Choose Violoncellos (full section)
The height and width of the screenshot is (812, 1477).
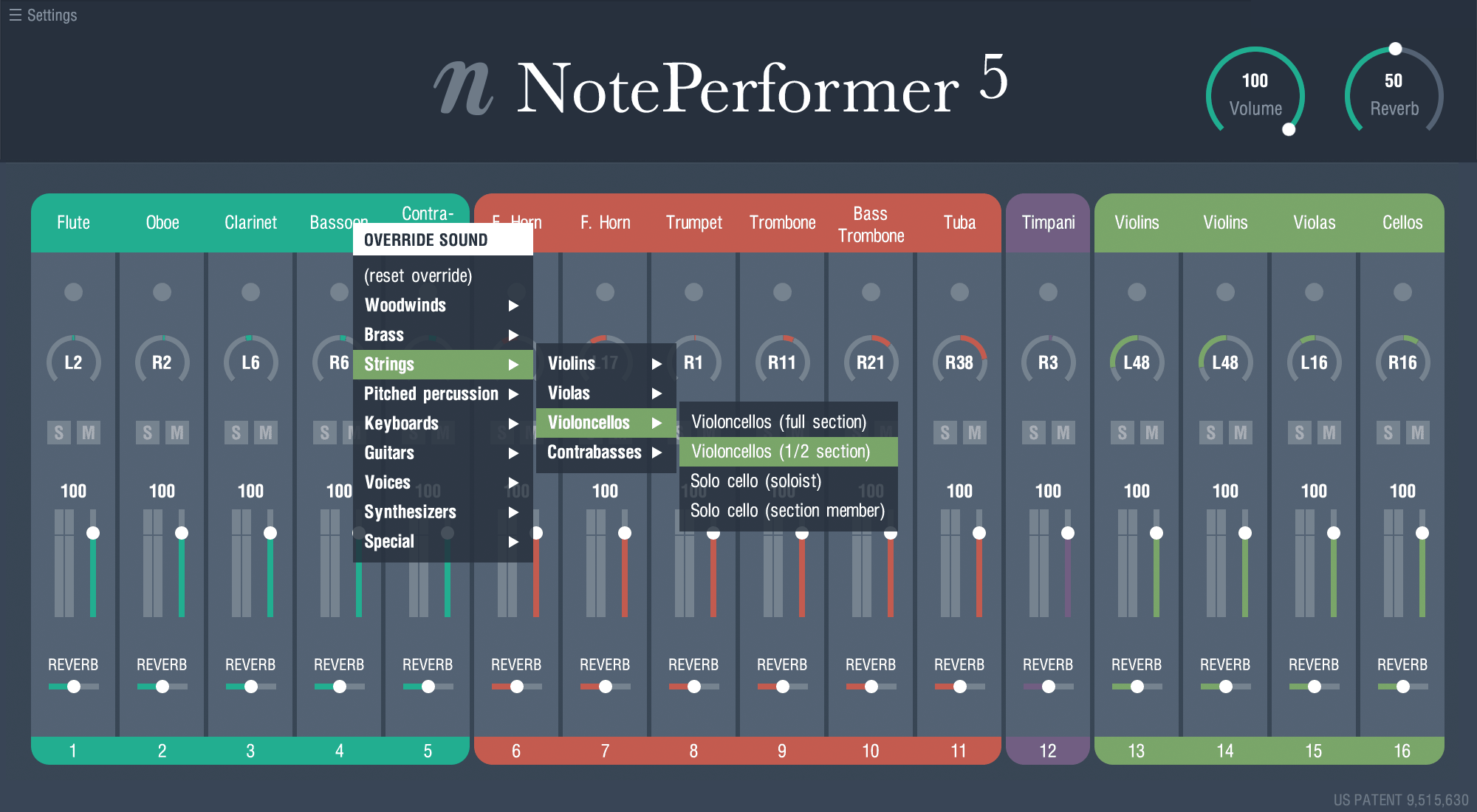pyautogui.click(x=788, y=422)
